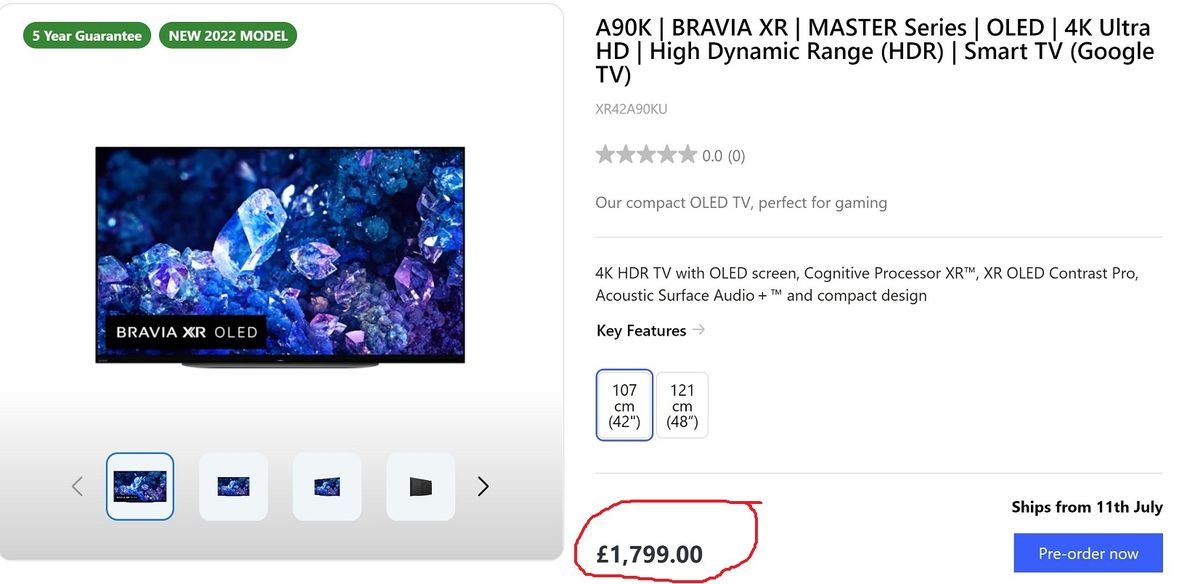Click the fourth star rating icon
The height and width of the screenshot is (584, 1200).
click(666, 154)
